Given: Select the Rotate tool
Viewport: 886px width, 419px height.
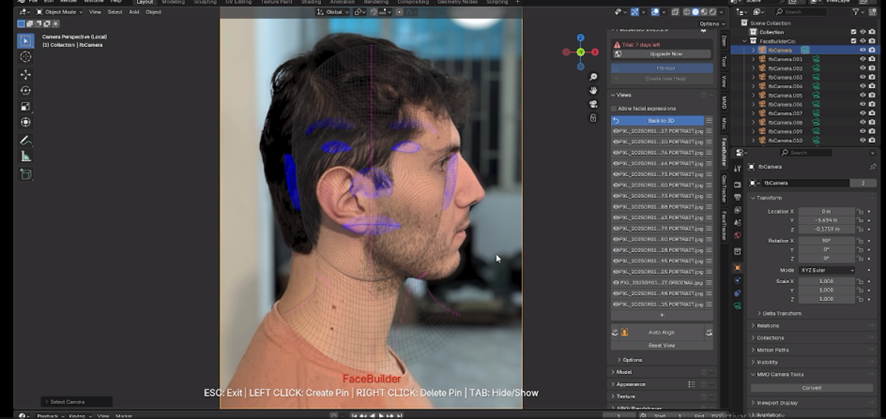Looking at the screenshot, I should [26, 90].
